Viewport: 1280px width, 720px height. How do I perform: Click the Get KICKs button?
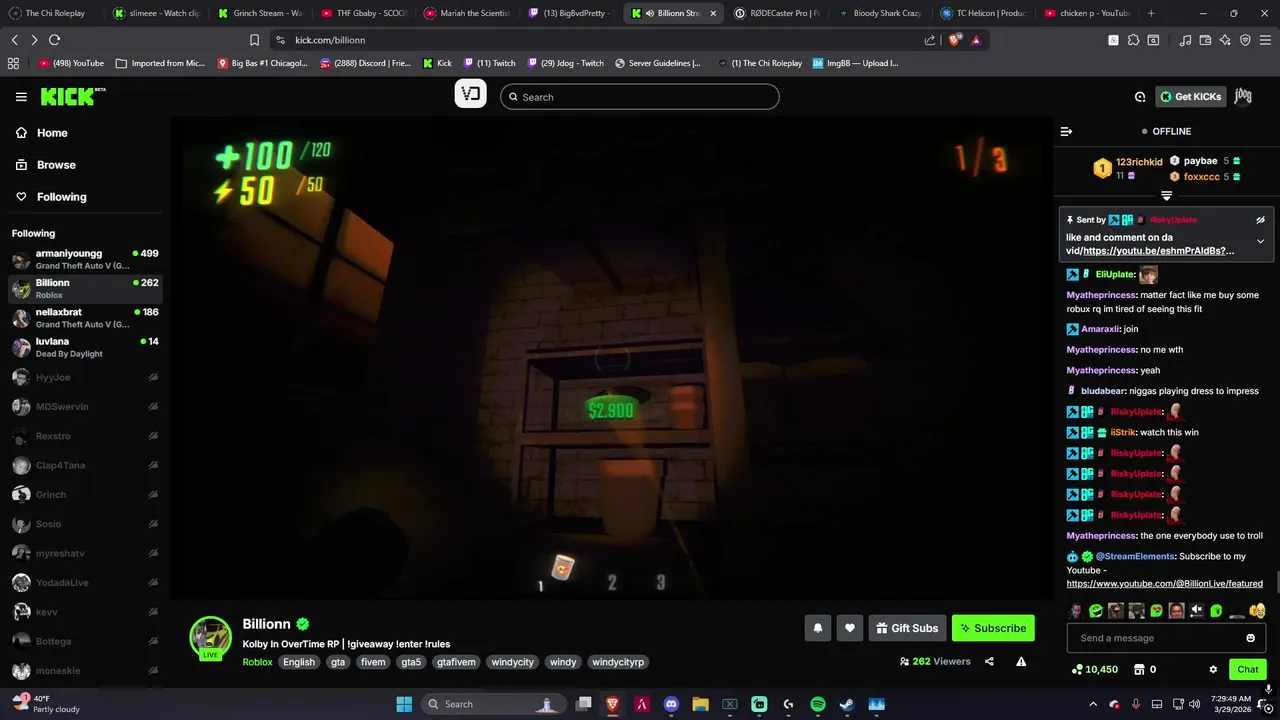coord(1190,97)
